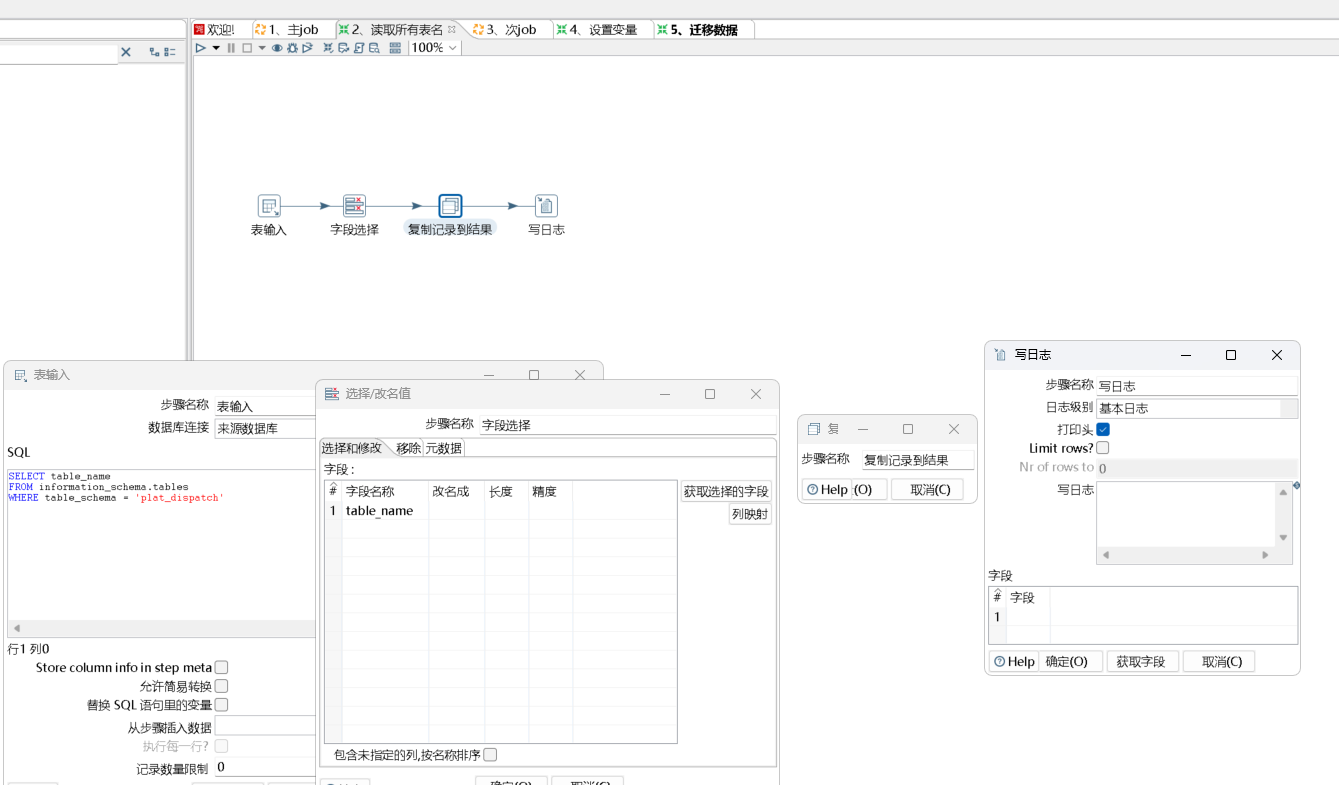1339x785 pixels.
Task: Open the run options dropdown arrow
Action: click(x=216, y=48)
